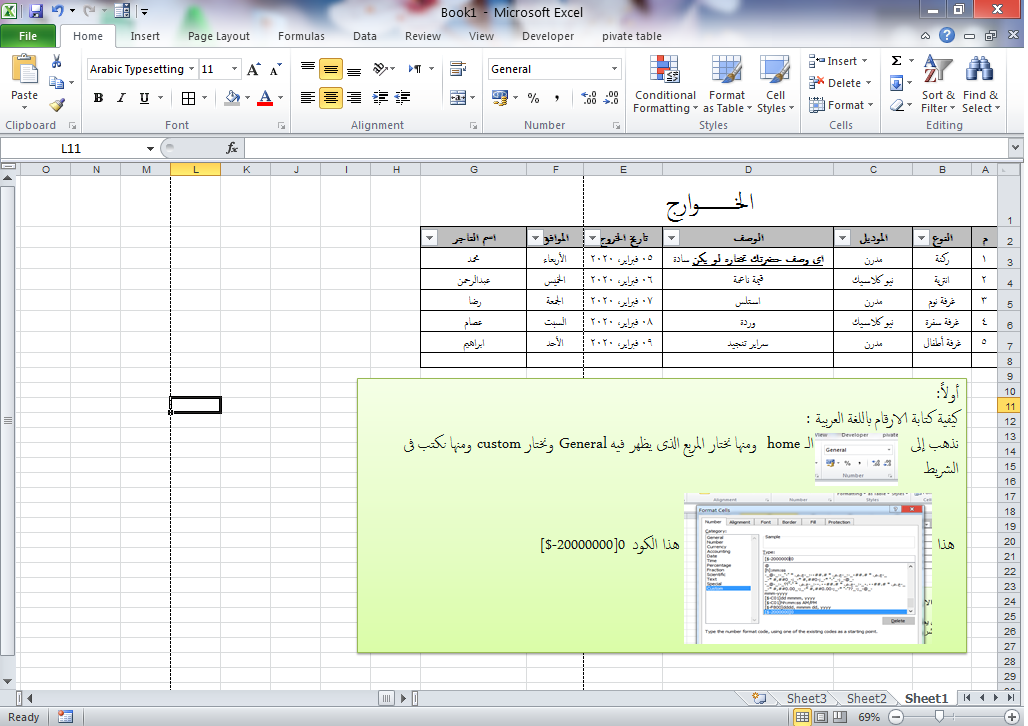Save workbook from Quick Access Toolbar
The height and width of the screenshot is (726, 1028).
36,11
